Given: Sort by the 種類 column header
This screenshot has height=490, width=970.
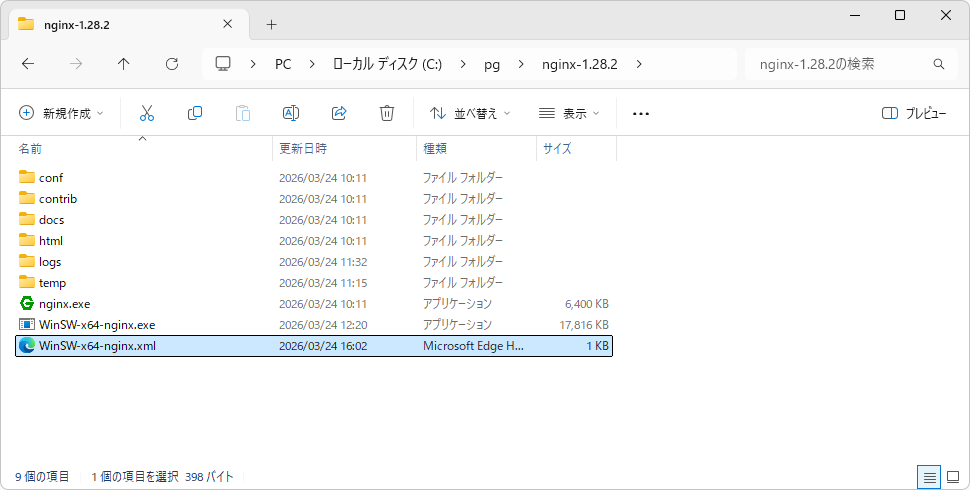Looking at the screenshot, I should click(476, 148).
